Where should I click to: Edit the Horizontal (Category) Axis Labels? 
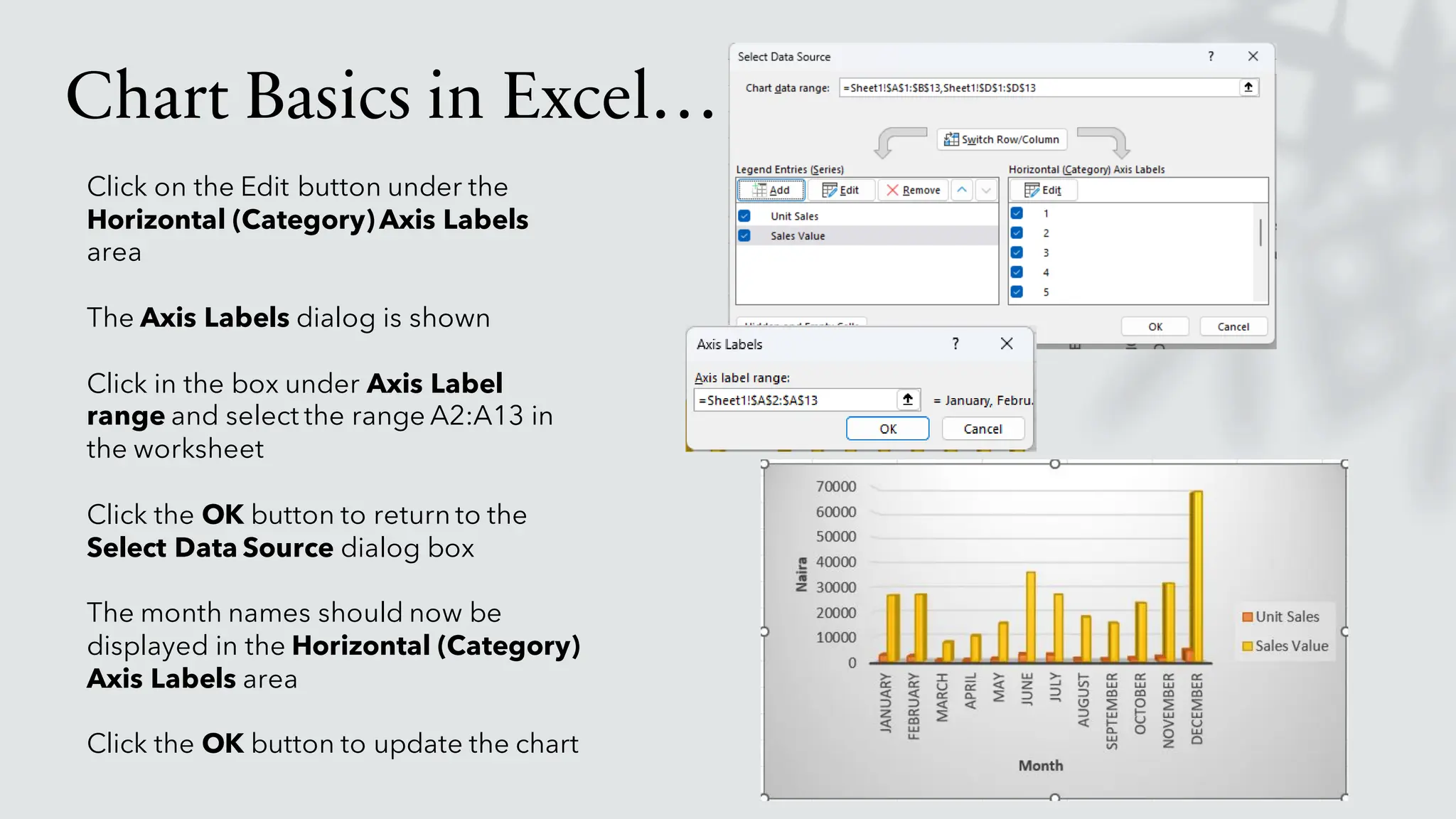(x=1043, y=190)
